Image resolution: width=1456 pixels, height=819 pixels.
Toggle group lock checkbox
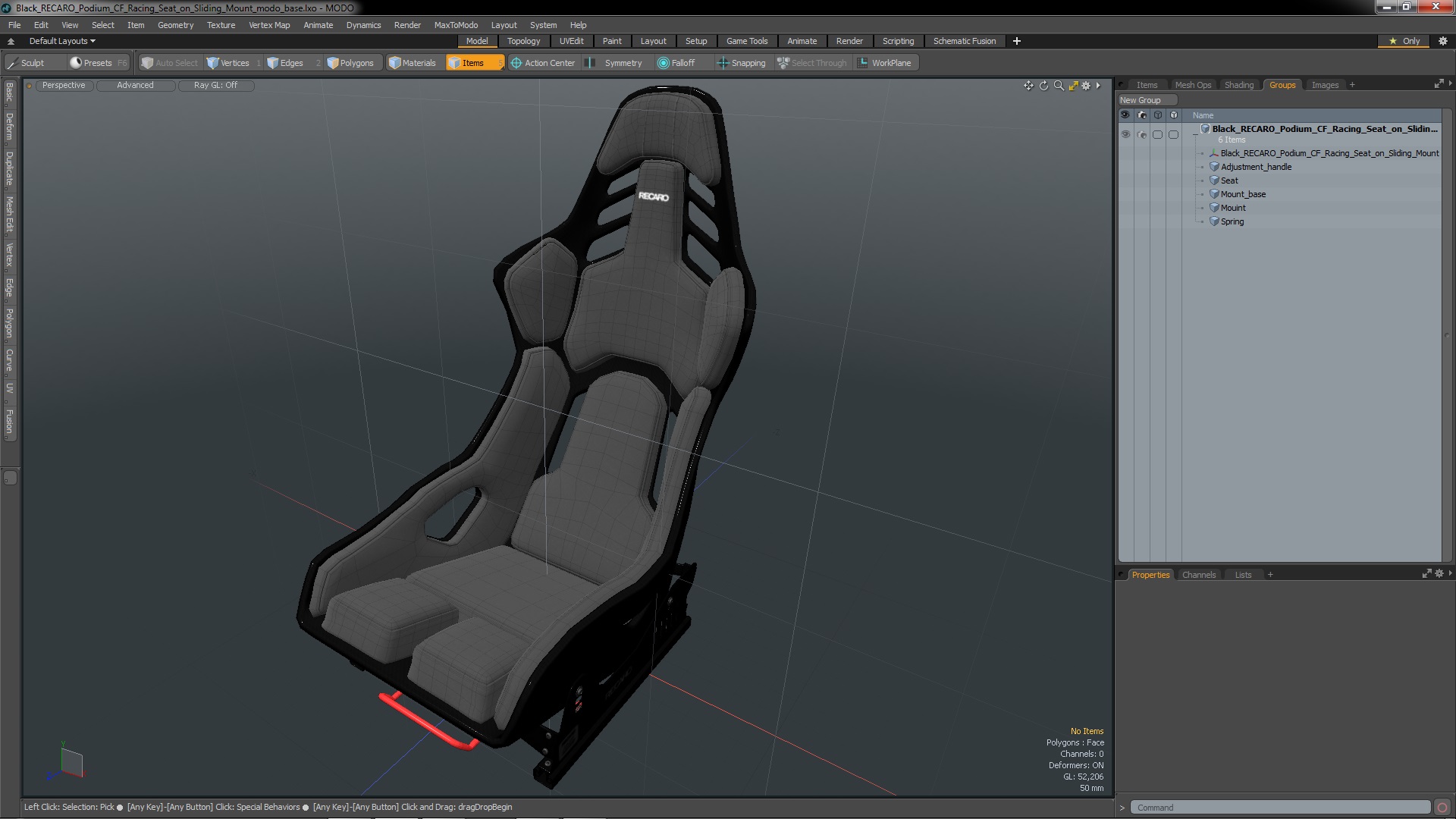point(1173,134)
